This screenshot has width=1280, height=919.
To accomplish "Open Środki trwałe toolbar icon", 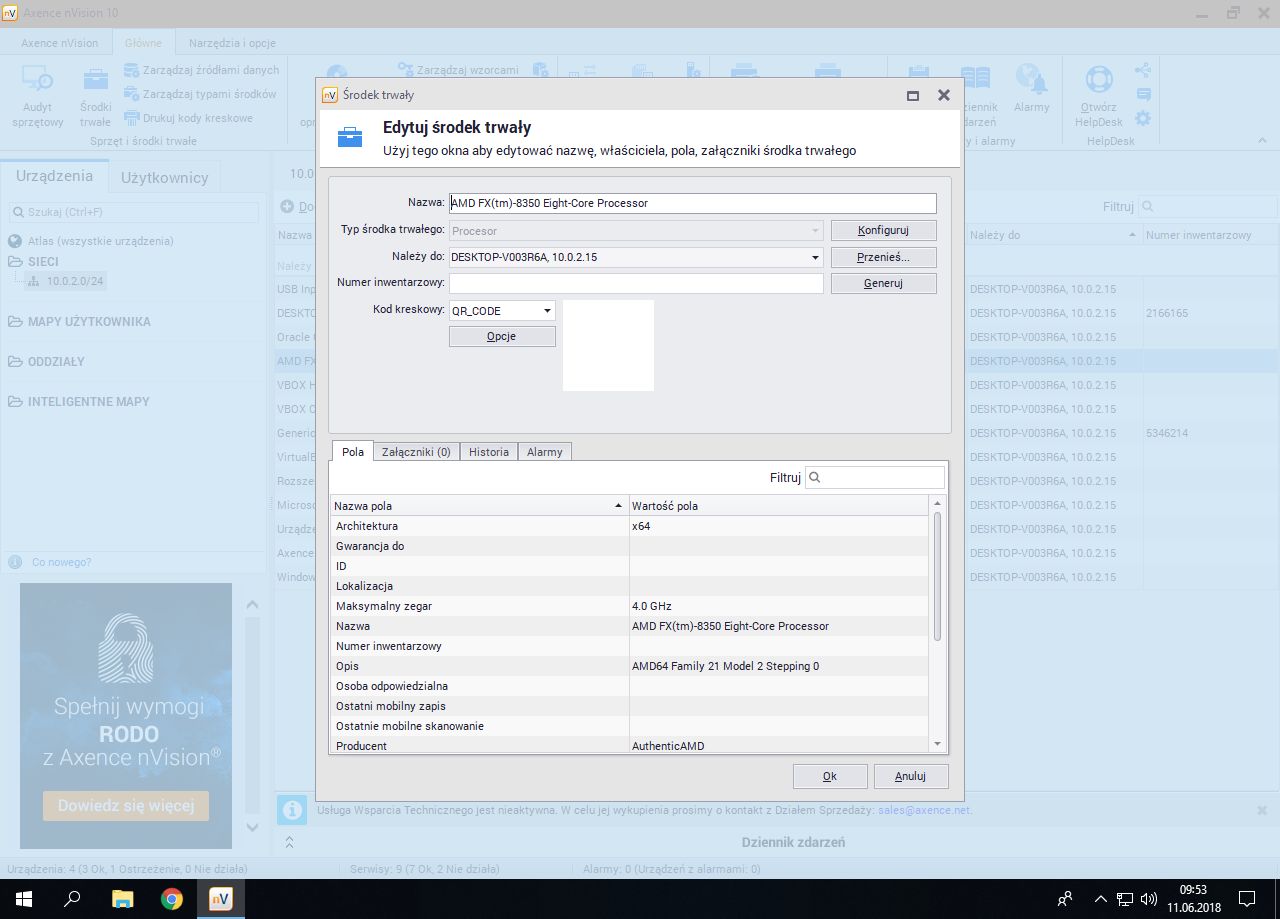I will click(96, 79).
